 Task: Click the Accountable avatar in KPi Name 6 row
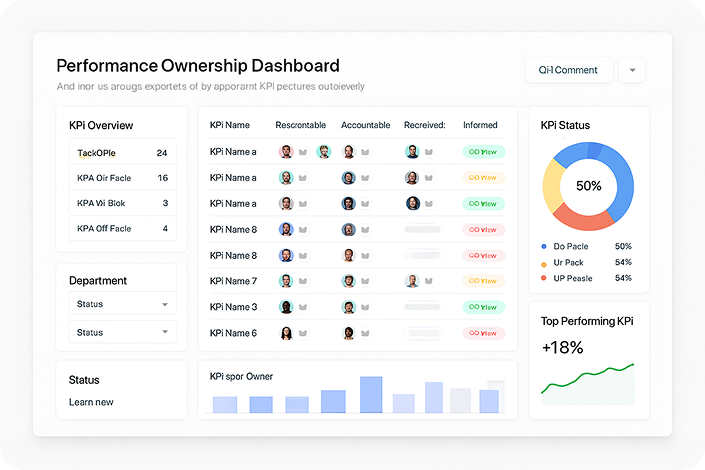coord(348,333)
